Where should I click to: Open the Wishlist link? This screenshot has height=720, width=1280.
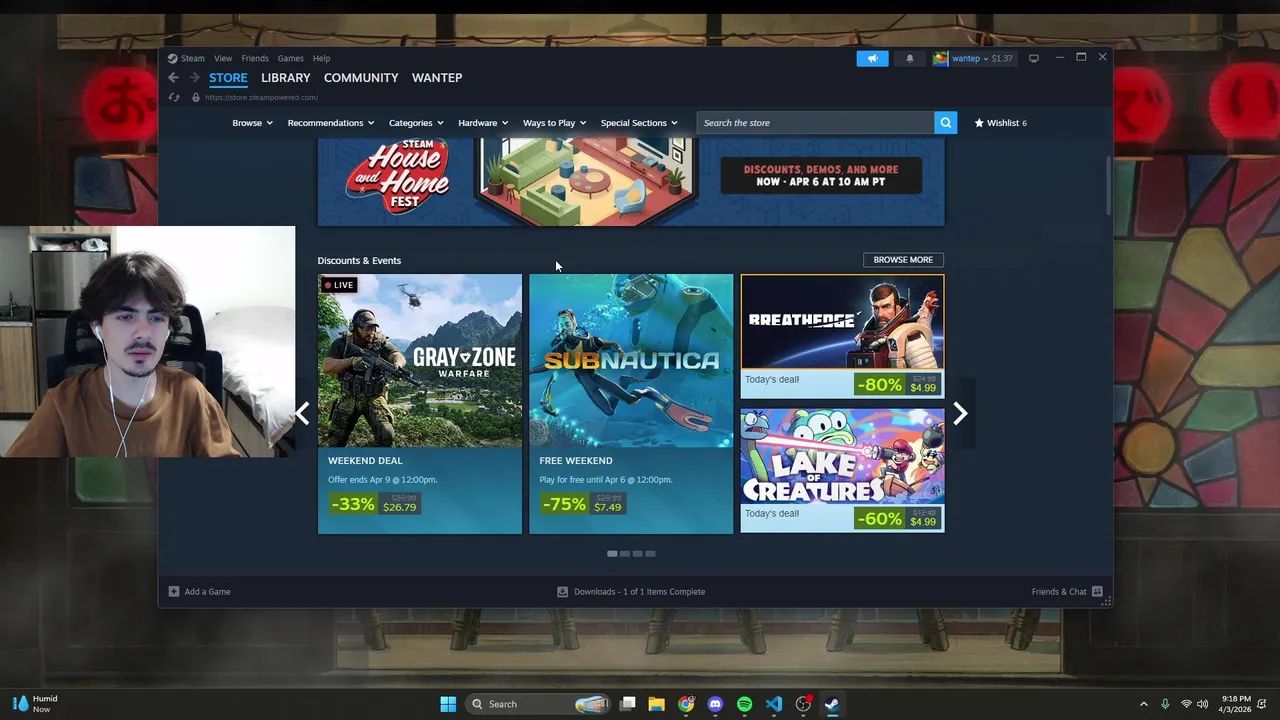coord(1001,123)
